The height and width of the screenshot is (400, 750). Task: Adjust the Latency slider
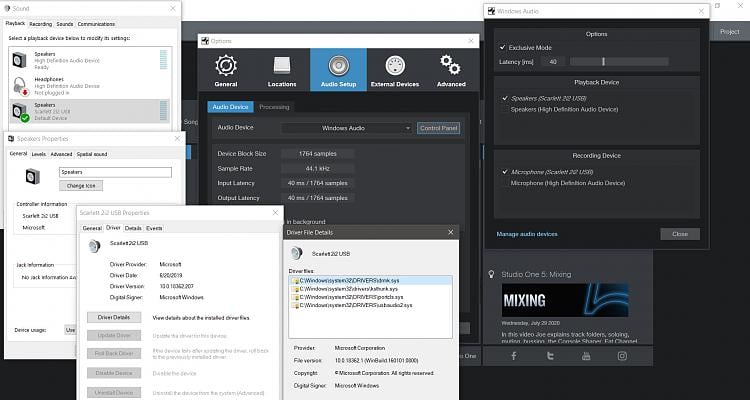coord(602,62)
